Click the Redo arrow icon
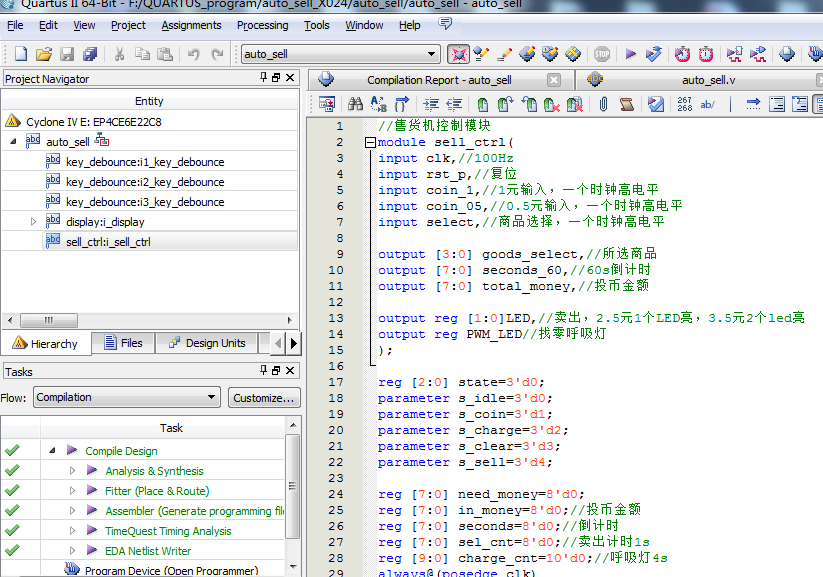823x577 pixels. [x=217, y=54]
